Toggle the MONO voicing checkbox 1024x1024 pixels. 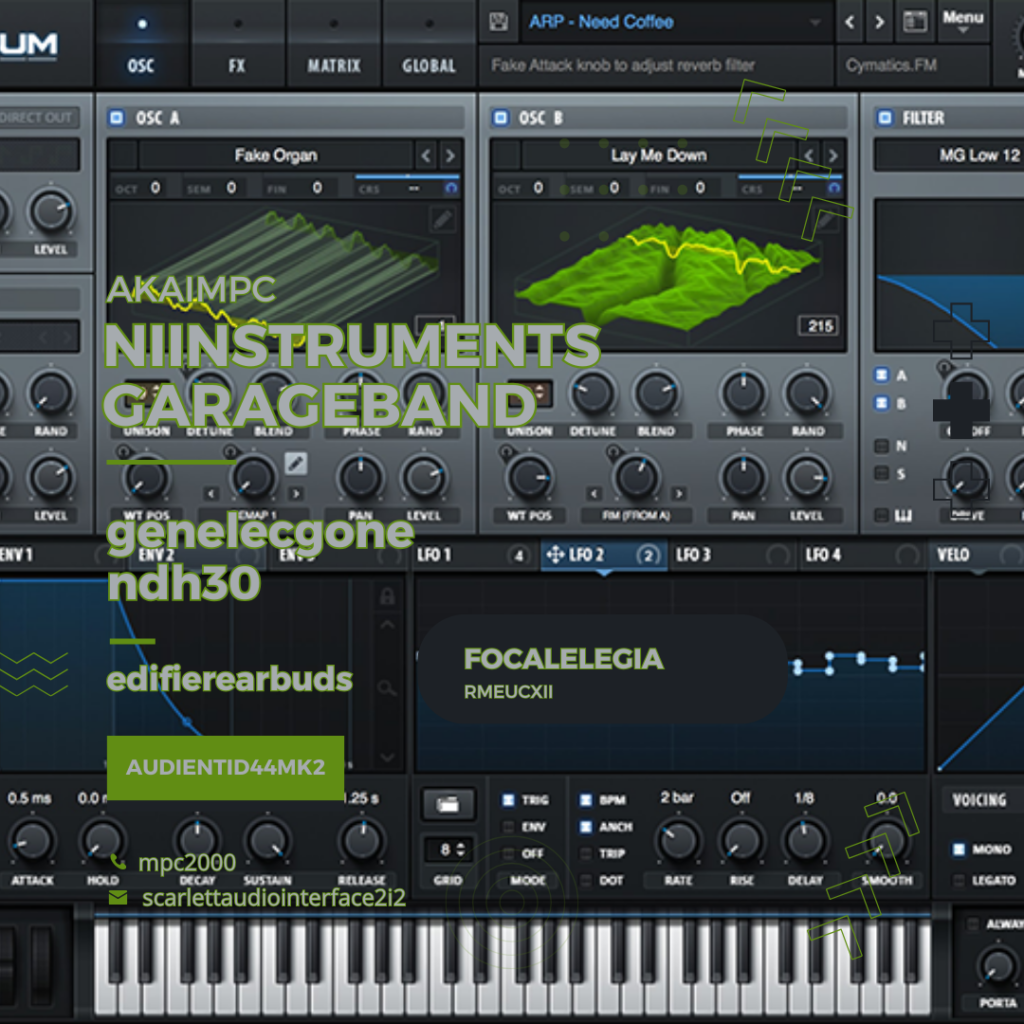(x=958, y=849)
